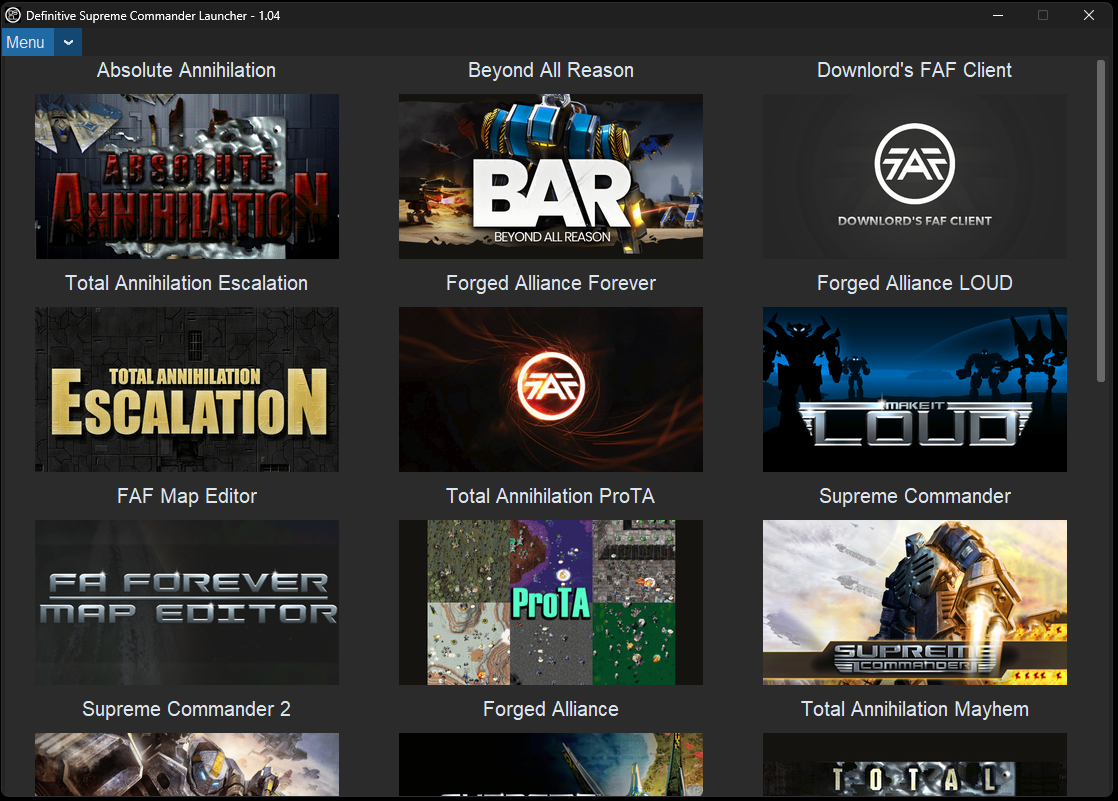This screenshot has width=1118, height=801.
Task: Open Forged Alliance LOUD image
Action: [x=915, y=389]
